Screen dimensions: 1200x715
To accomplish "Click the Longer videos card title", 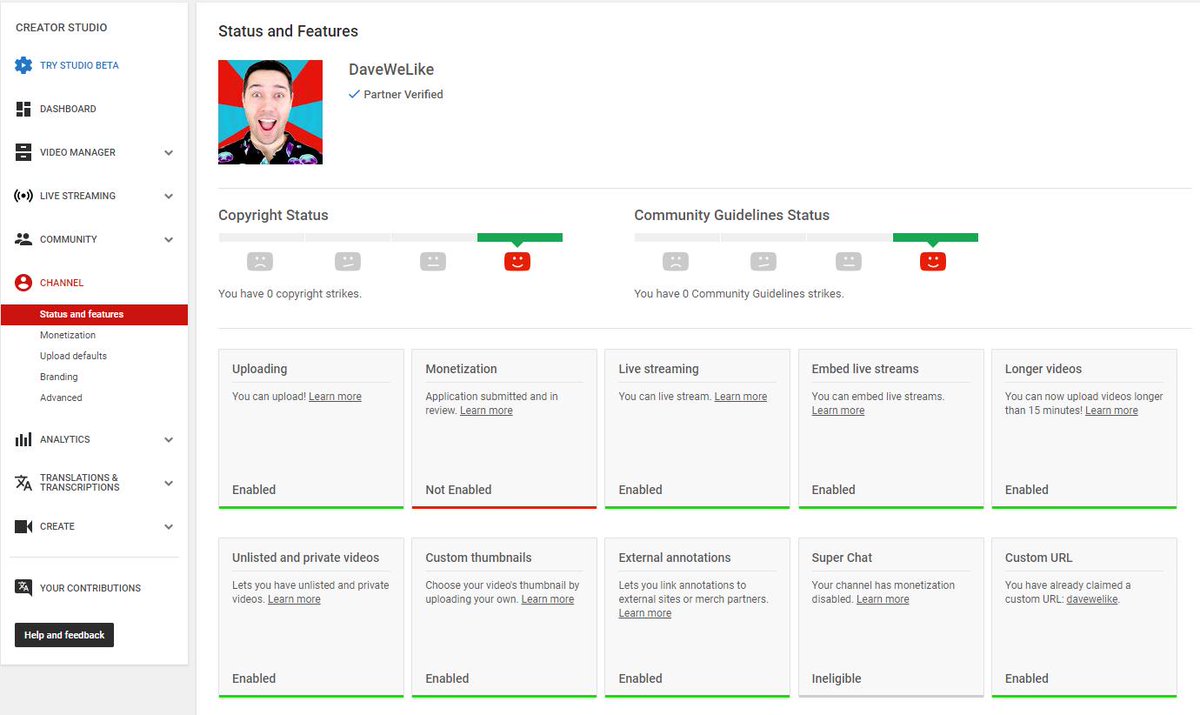I will point(1043,369).
